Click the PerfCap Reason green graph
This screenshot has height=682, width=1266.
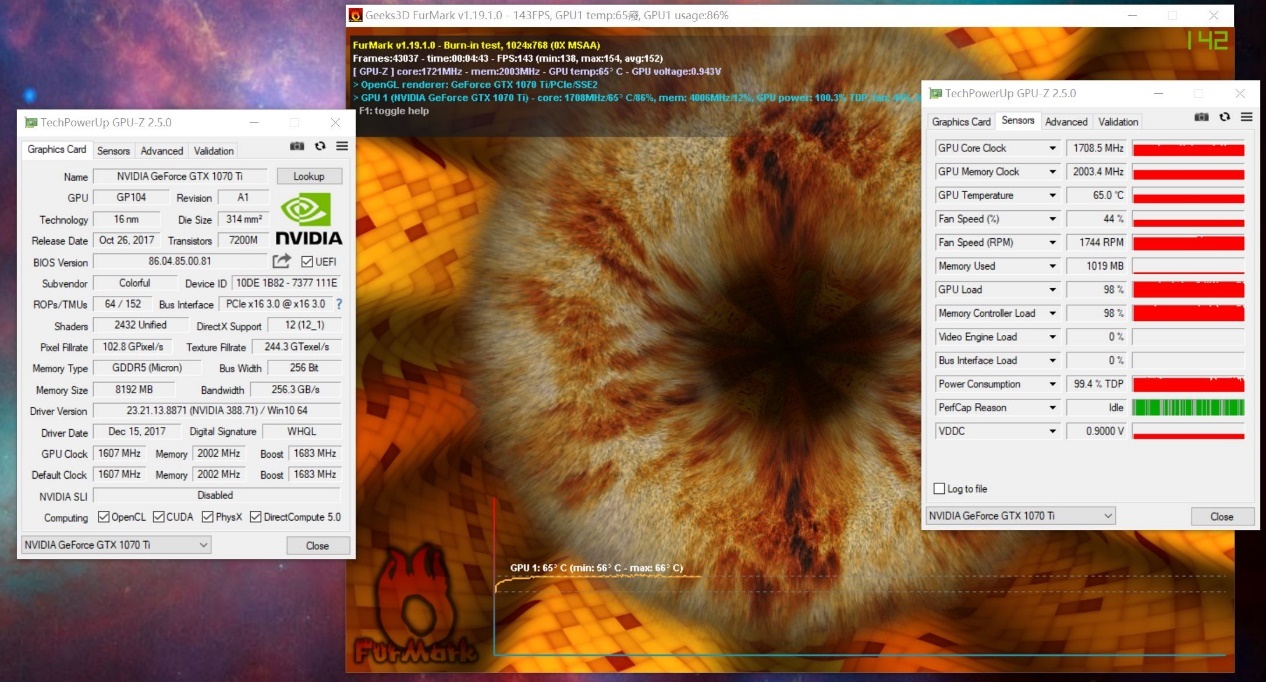[1188, 407]
